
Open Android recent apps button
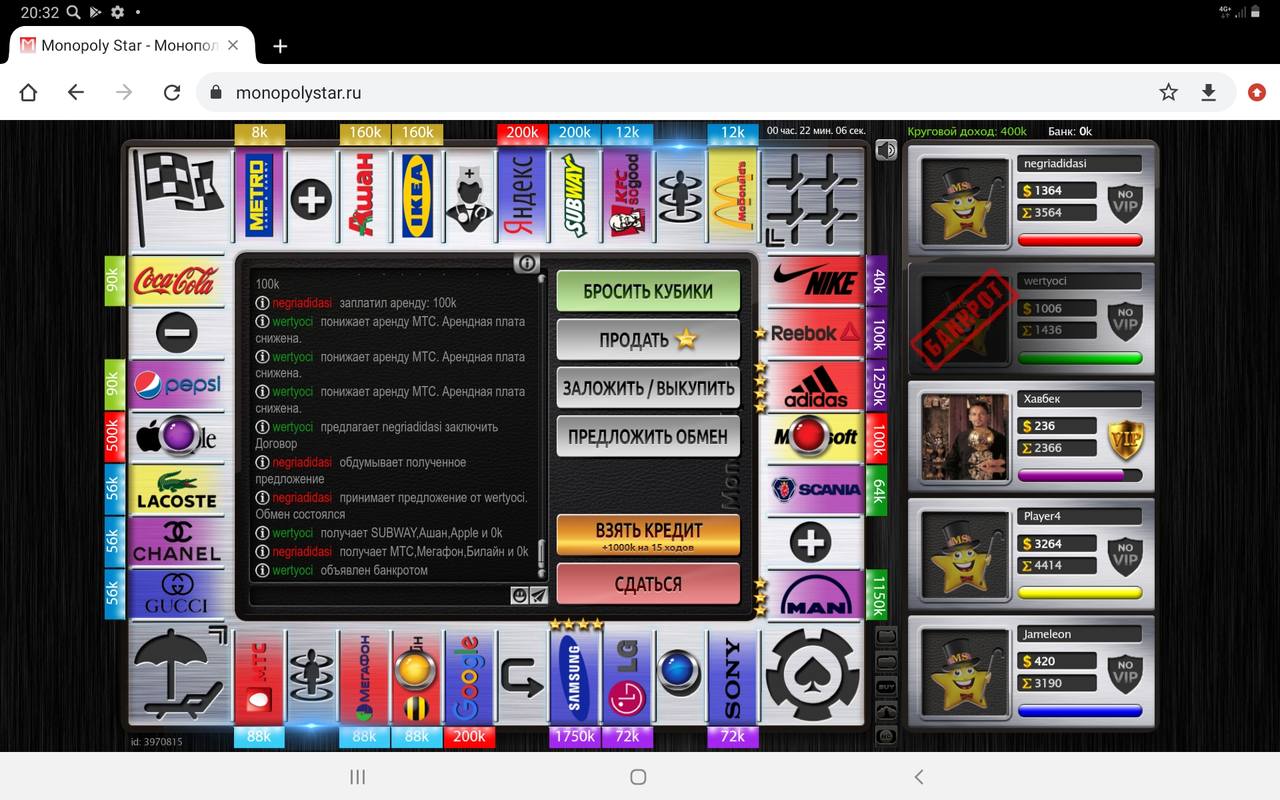(x=357, y=777)
